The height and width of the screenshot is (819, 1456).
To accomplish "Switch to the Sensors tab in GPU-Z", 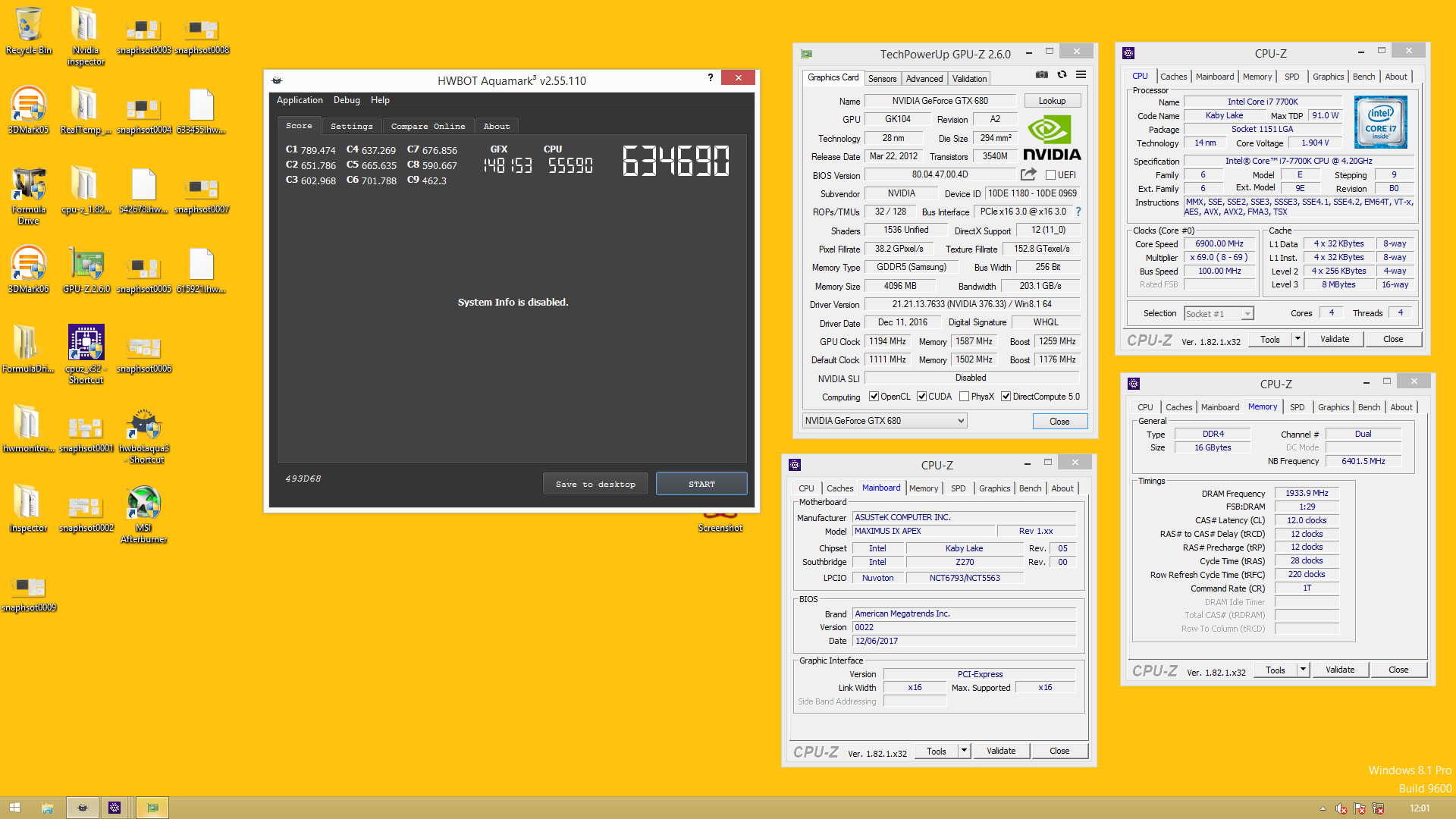I will click(882, 79).
